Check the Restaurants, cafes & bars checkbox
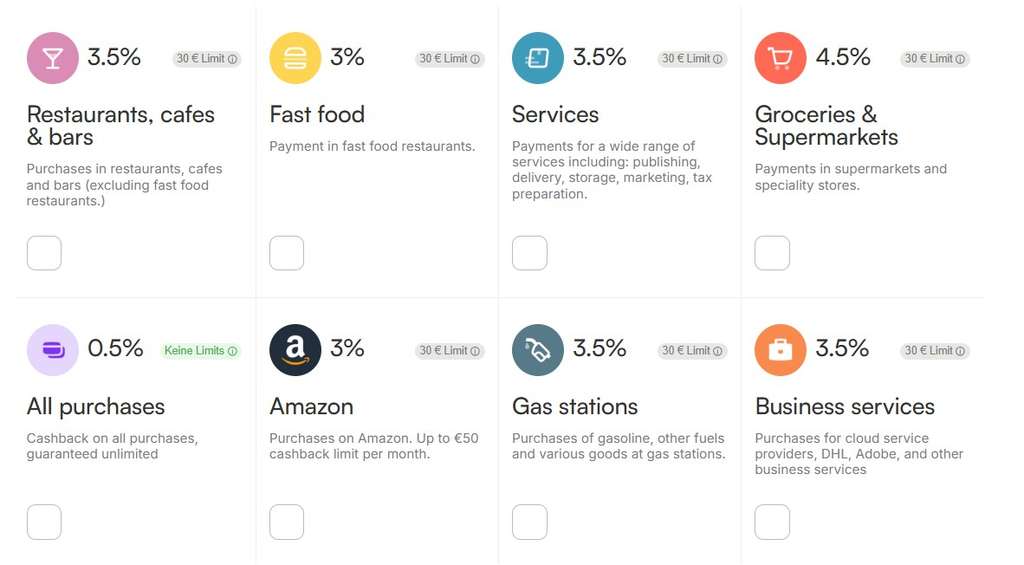The image size is (1024, 565). pos(44,253)
